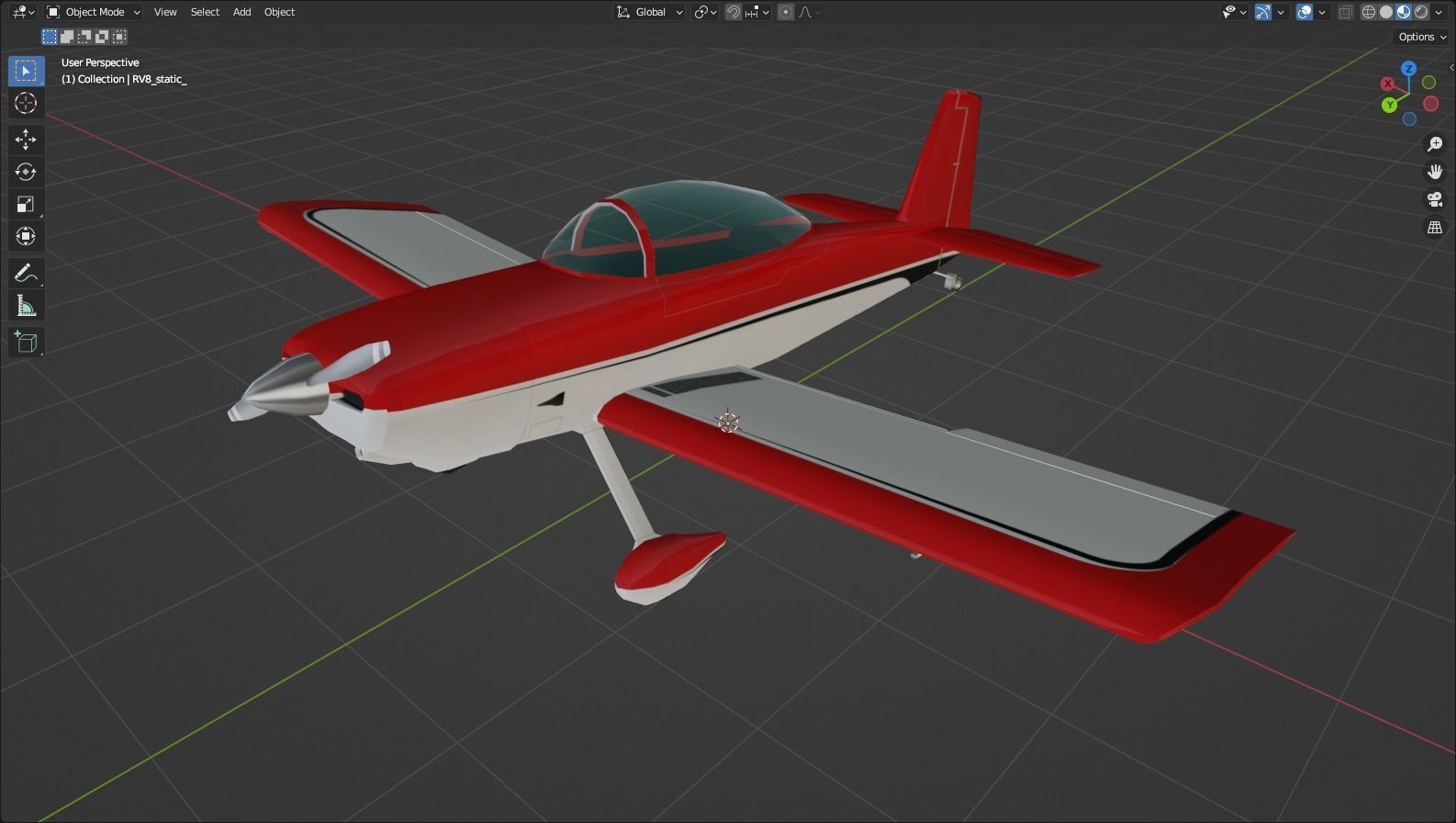Open the Add menu
The width and height of the screenshot is (1456, 823).
241,12
